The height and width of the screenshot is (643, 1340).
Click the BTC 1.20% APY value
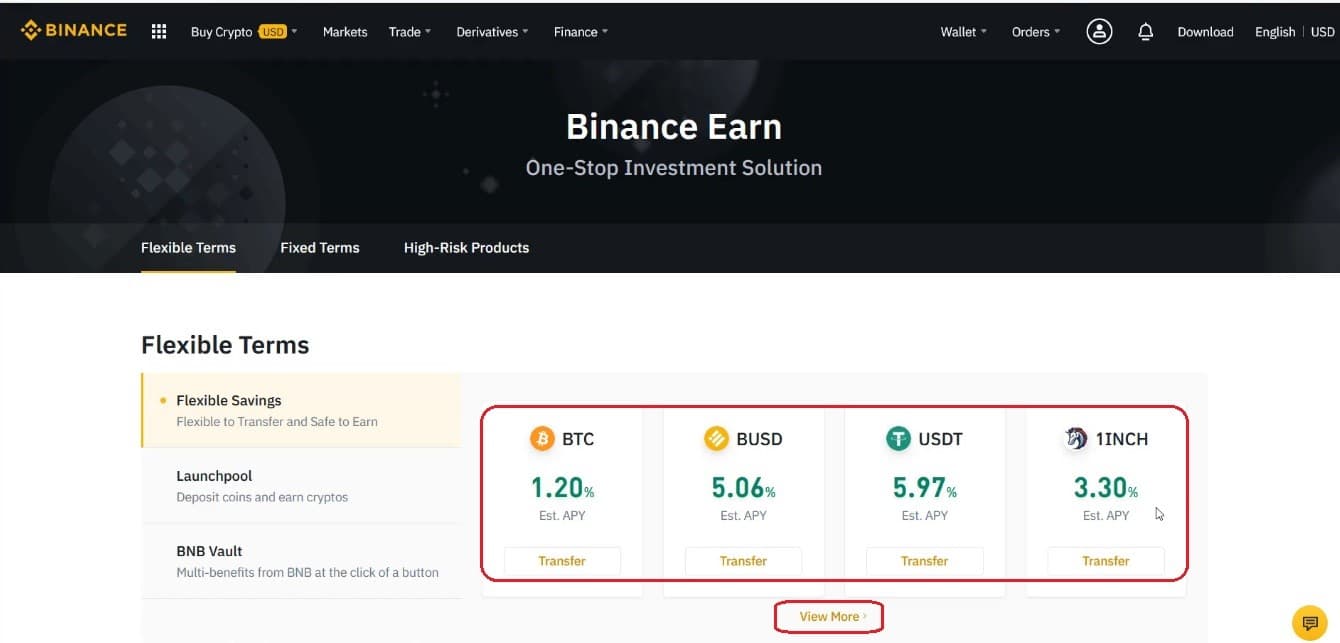click(x=562, y=487)
